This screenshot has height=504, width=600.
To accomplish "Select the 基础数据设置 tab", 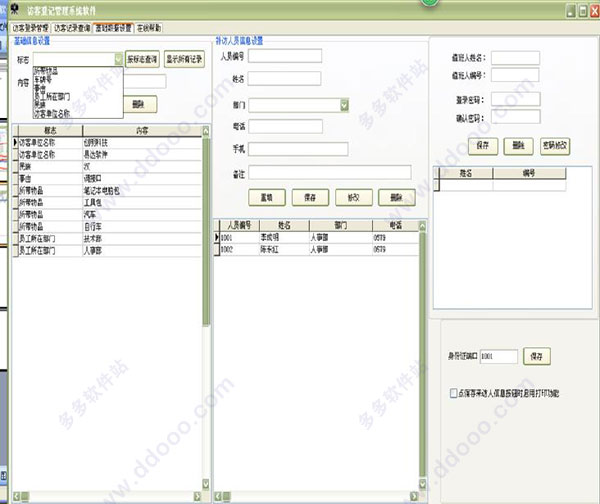I will point(113,28).
